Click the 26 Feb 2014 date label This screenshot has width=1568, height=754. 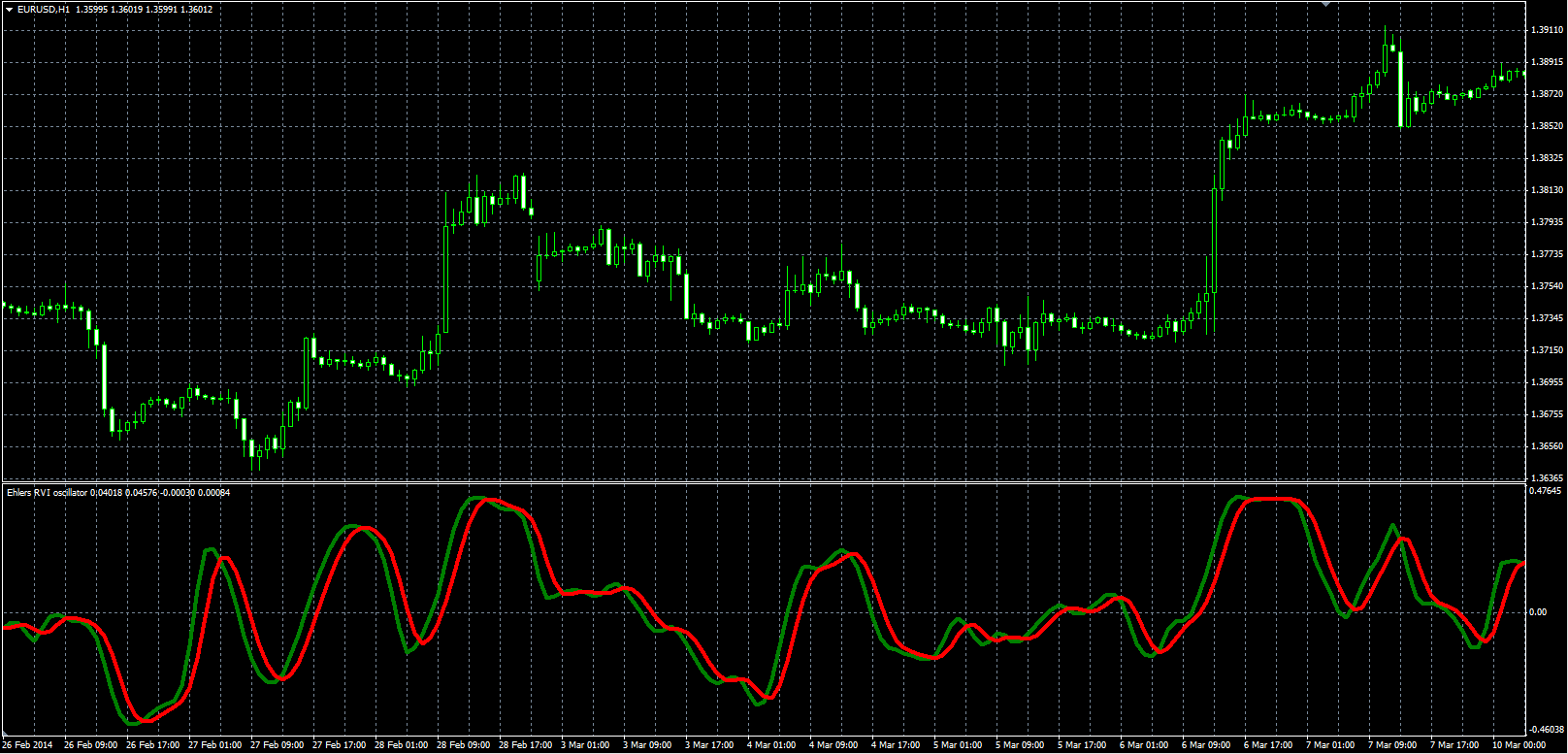(28, 745)
